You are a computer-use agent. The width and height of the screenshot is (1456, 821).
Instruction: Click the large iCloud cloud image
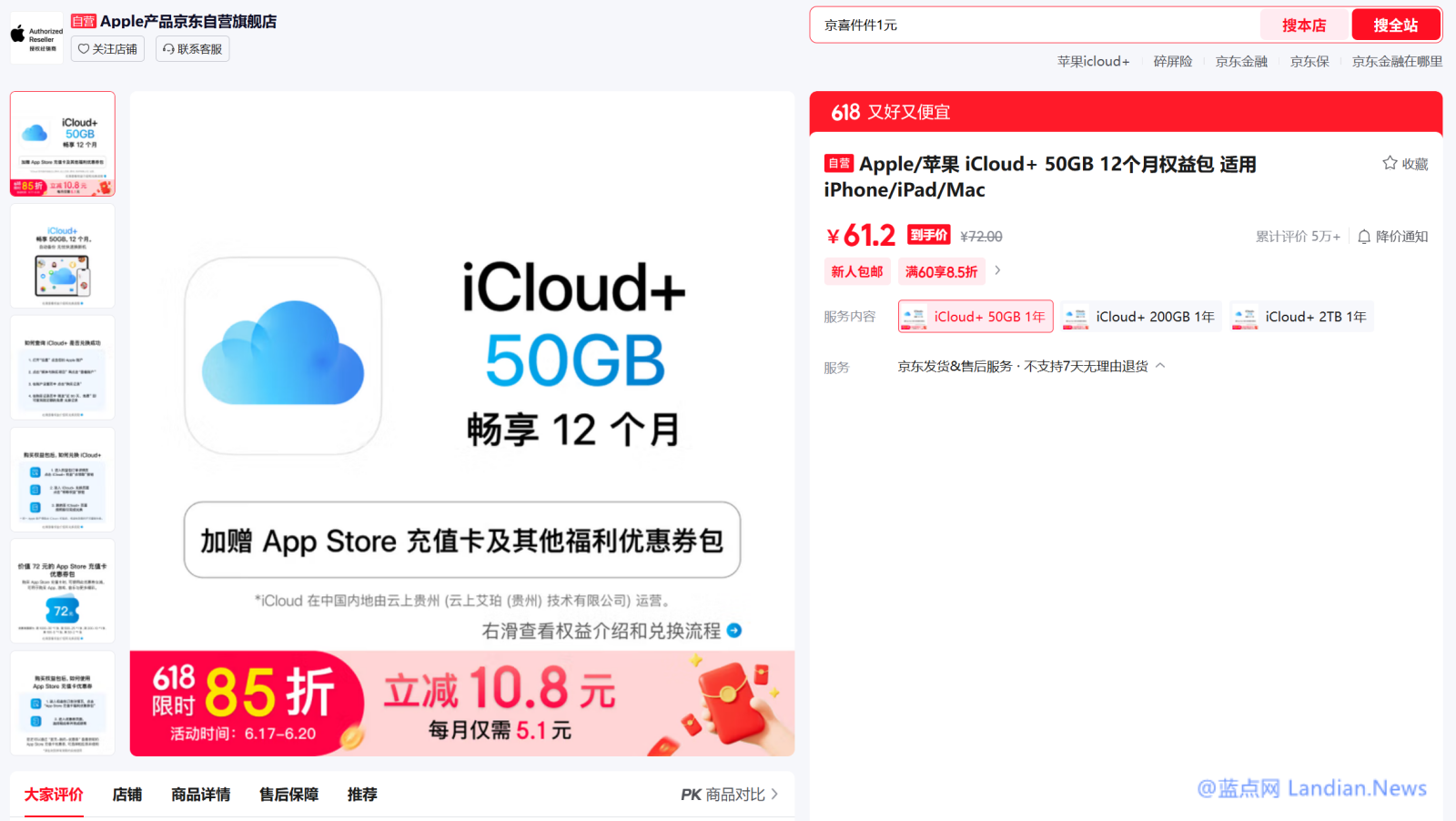283,355
